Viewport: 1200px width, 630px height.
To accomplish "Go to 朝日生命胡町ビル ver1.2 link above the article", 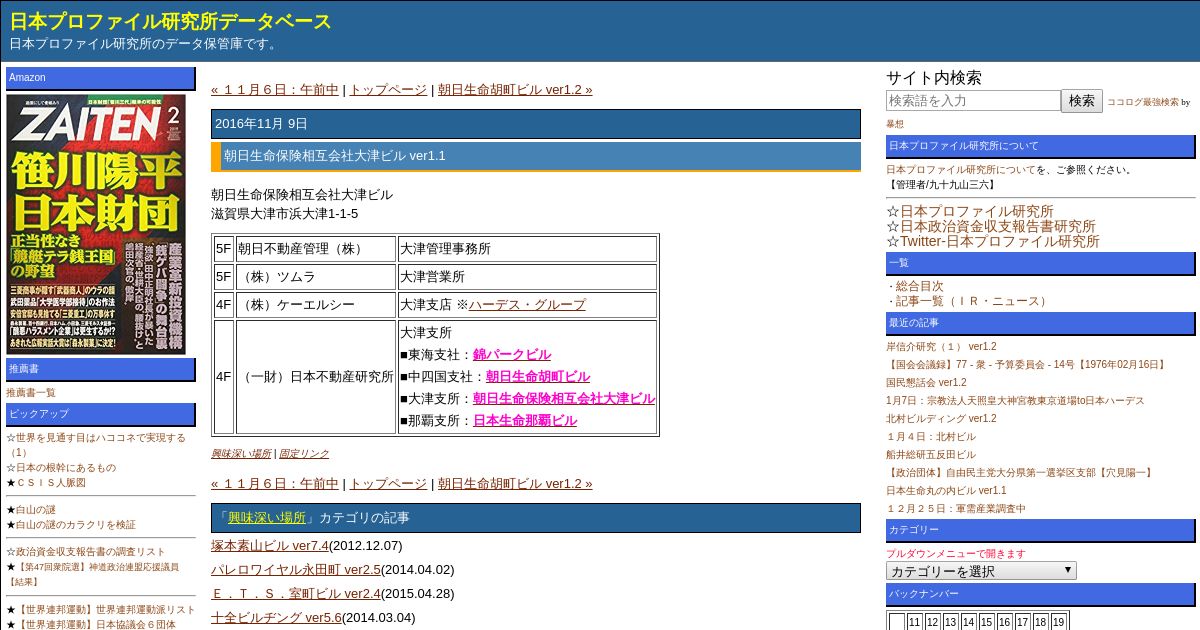I will (x=515, y=89).
